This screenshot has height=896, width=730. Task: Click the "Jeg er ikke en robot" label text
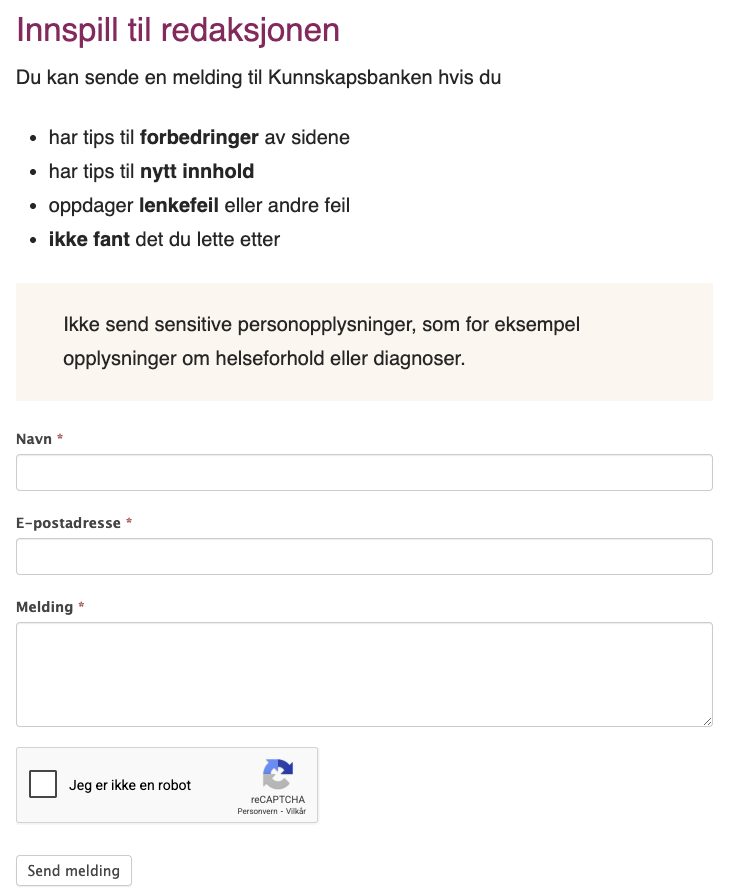pos(130,785)
